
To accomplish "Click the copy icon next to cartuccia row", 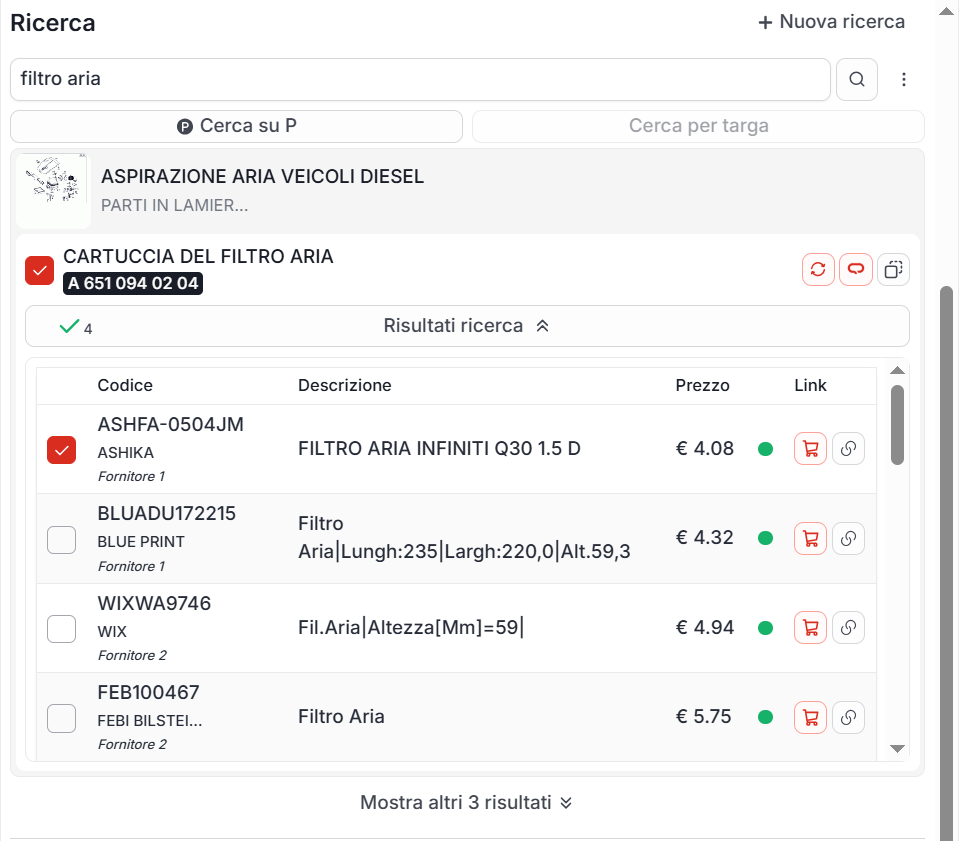I will coord(893,269).
